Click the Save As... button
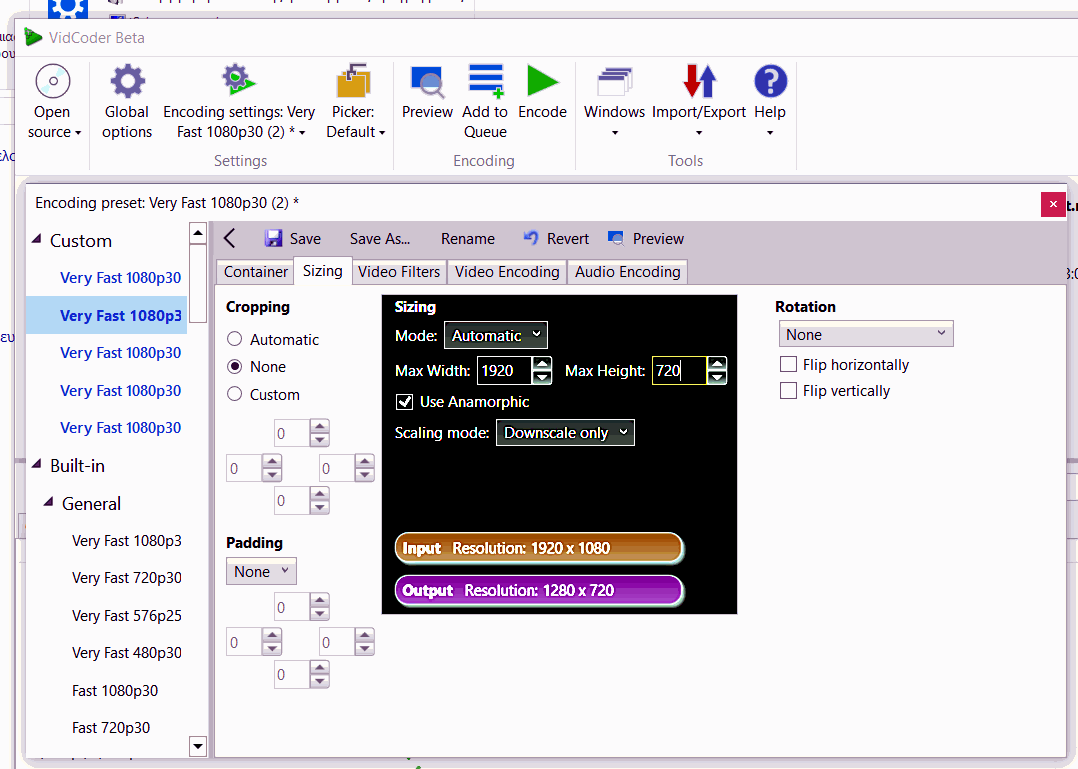 coord(380,238)
